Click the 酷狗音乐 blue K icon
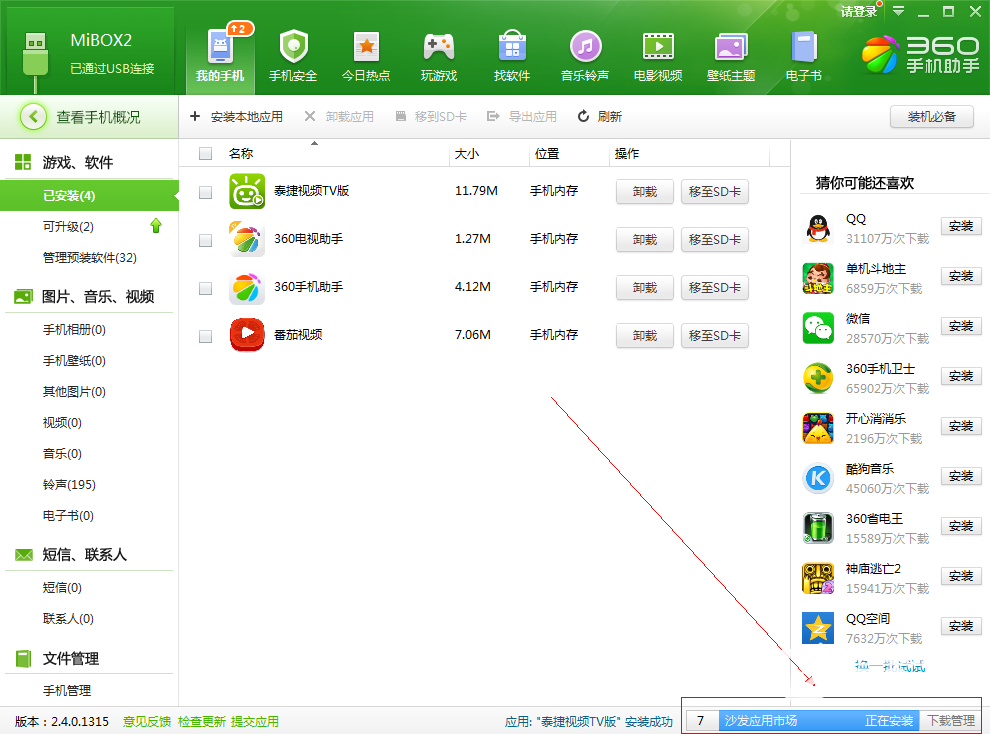990x734 pixels. tap(818, 478)
